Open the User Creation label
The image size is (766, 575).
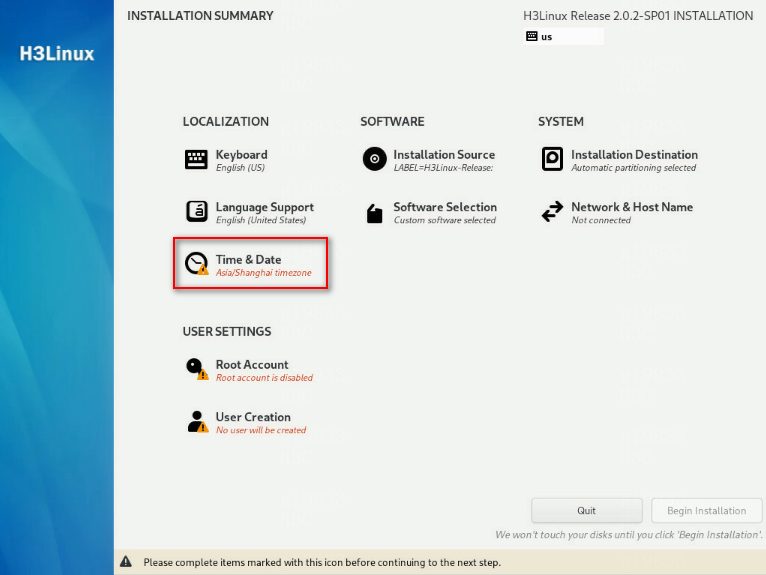(253, 417)
